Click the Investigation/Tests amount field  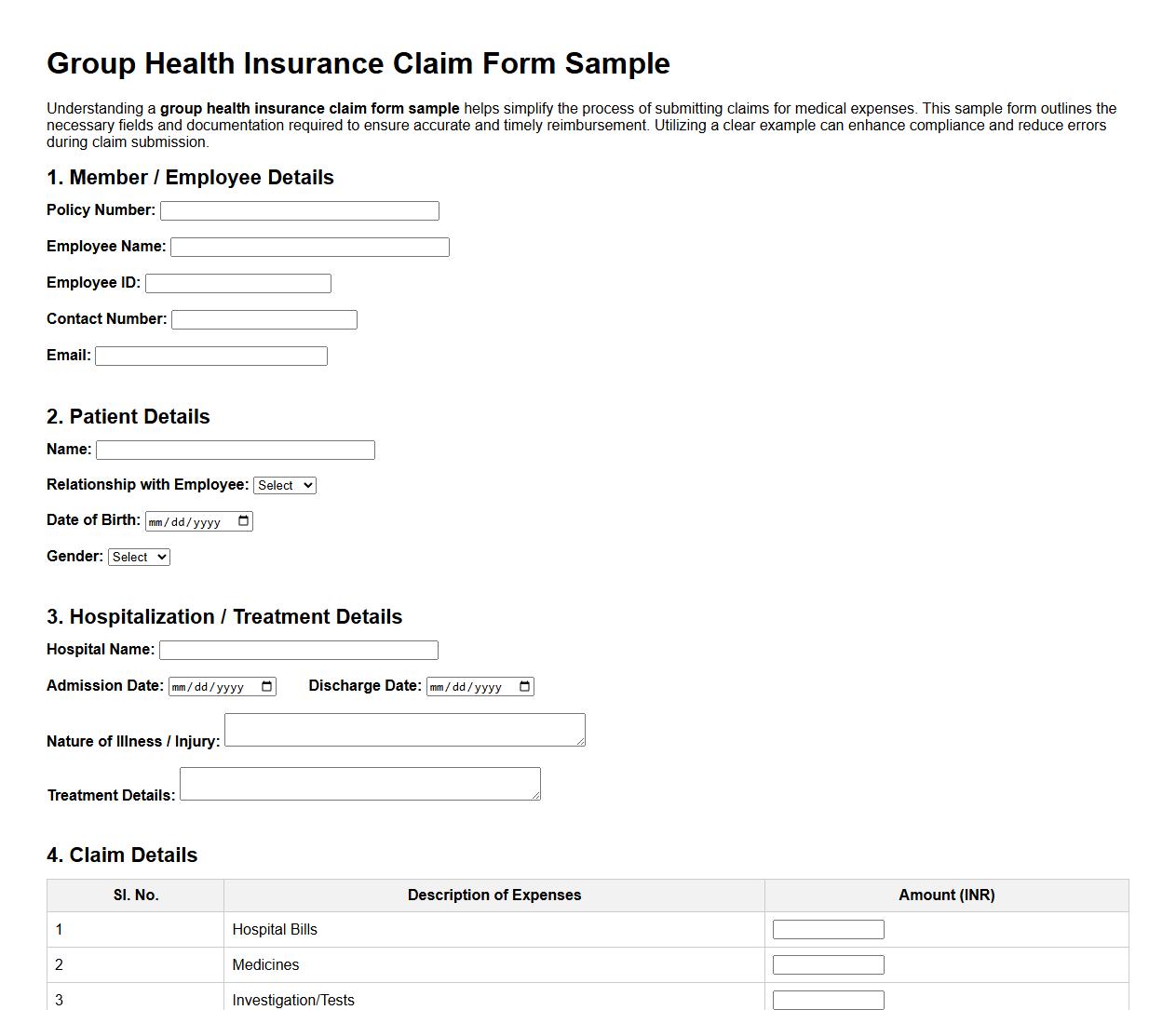click(x=827, y=999)
